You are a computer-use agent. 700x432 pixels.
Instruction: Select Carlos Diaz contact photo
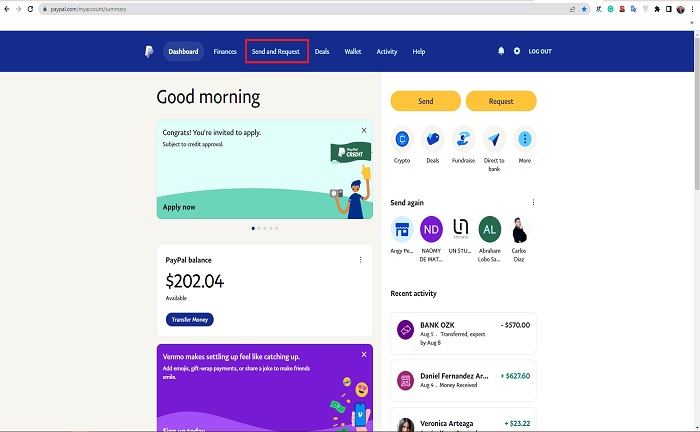coord(519,229)
